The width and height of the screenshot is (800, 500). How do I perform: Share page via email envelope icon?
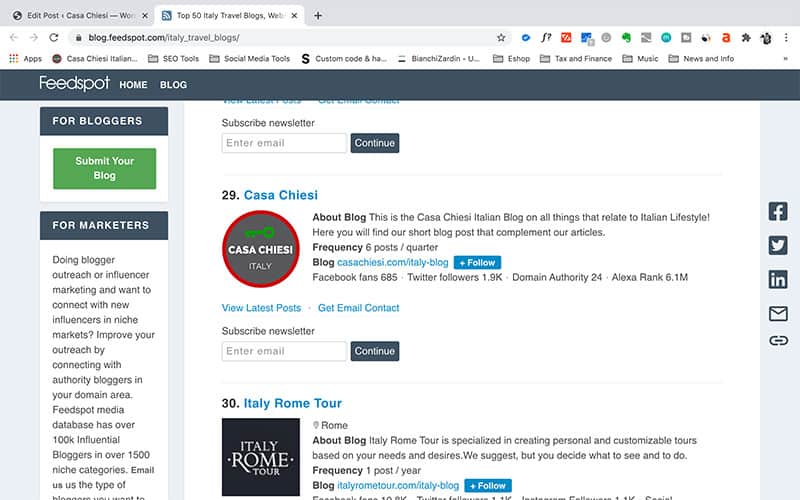coord(778,313)
